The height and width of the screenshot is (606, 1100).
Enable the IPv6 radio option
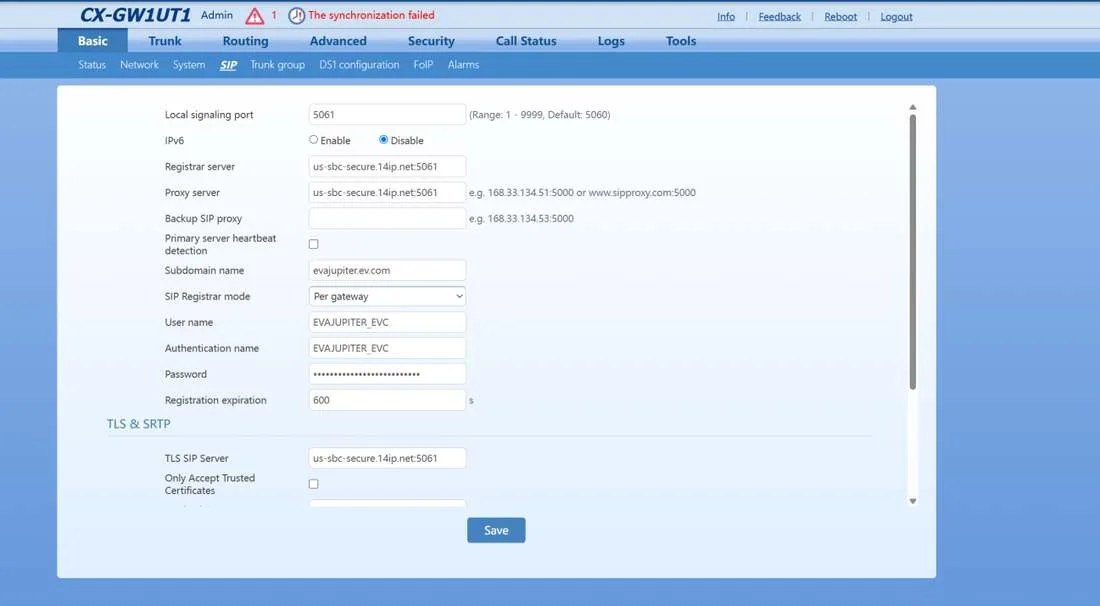click(314, 140)
